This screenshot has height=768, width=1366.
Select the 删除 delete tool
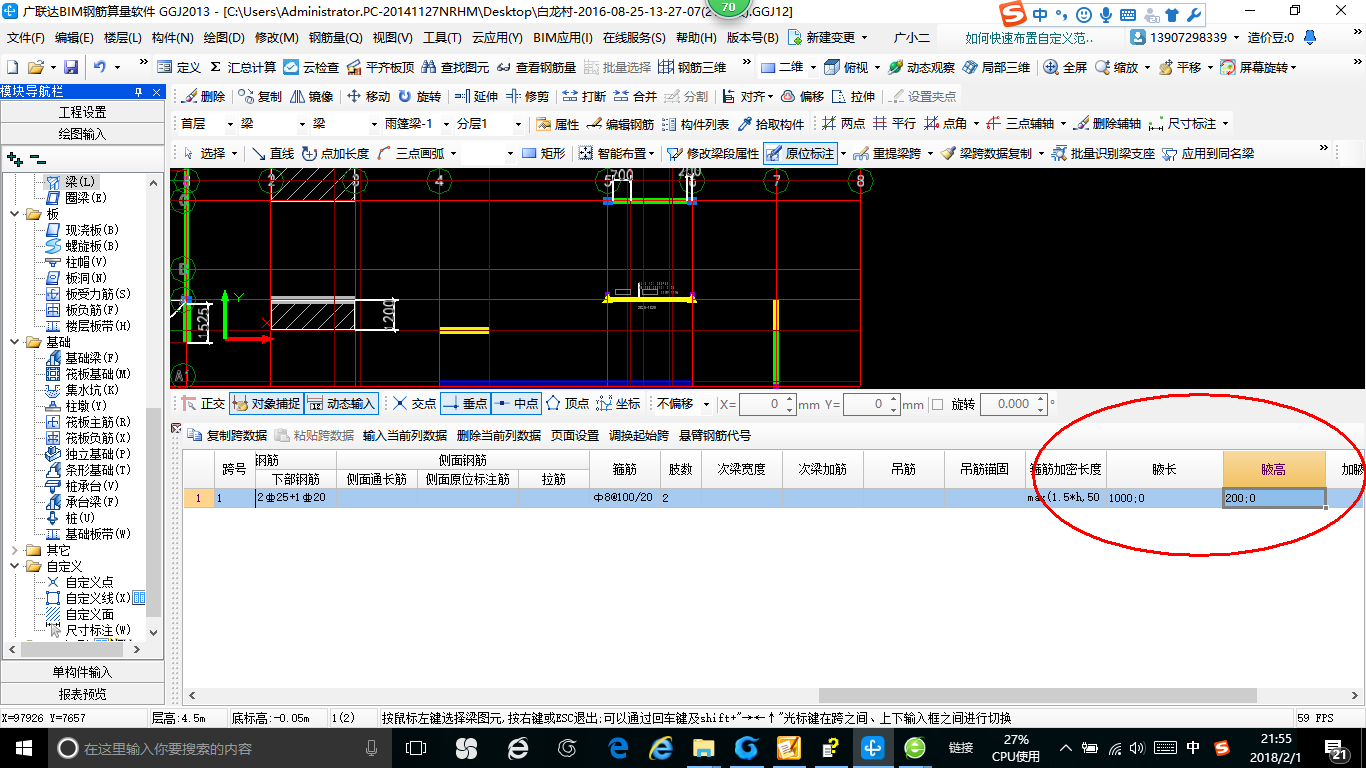click(205, 96)
